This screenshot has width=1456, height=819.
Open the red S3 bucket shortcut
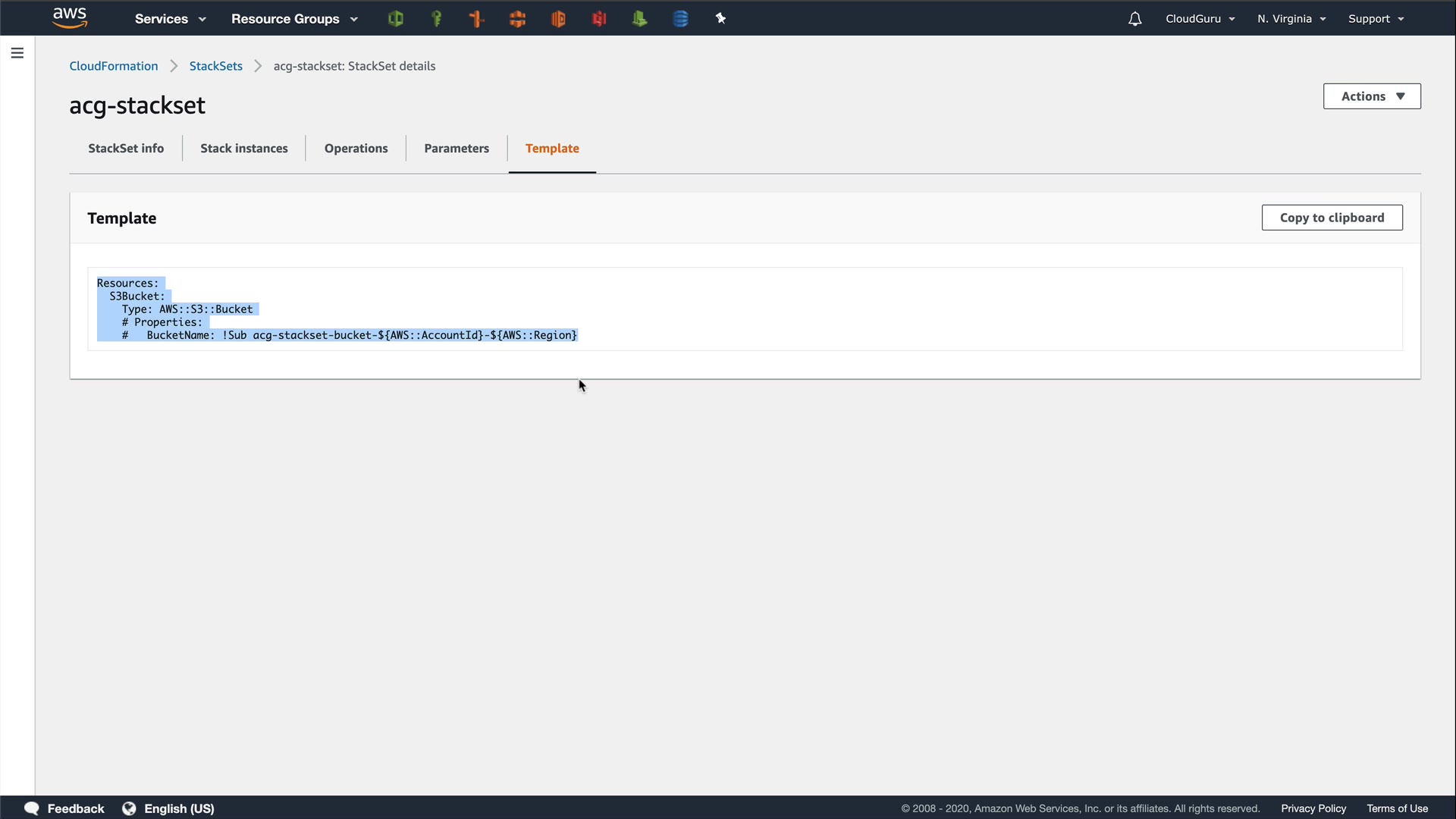[599, 19]
